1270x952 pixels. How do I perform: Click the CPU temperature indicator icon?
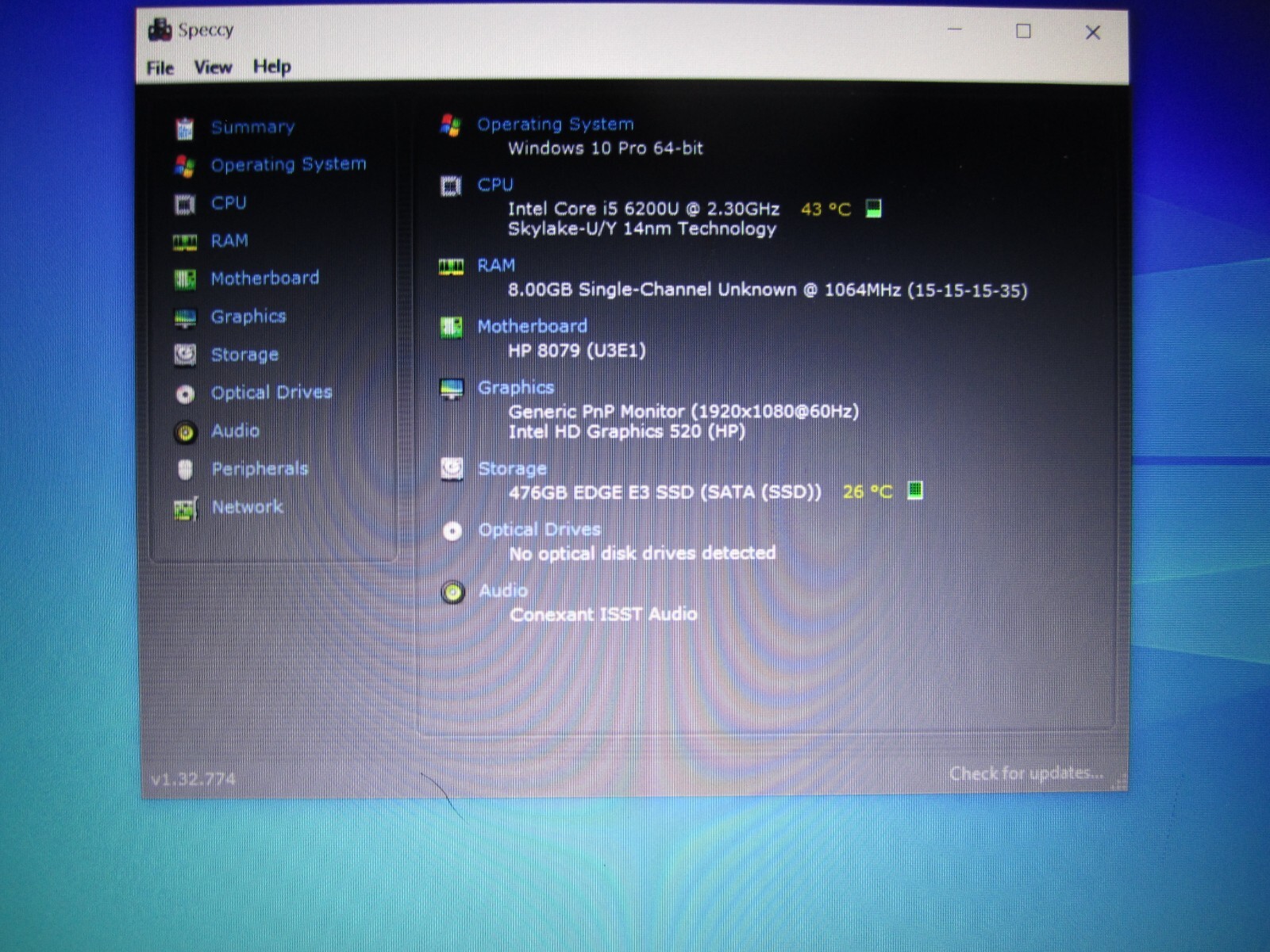(x=873, y=209)
